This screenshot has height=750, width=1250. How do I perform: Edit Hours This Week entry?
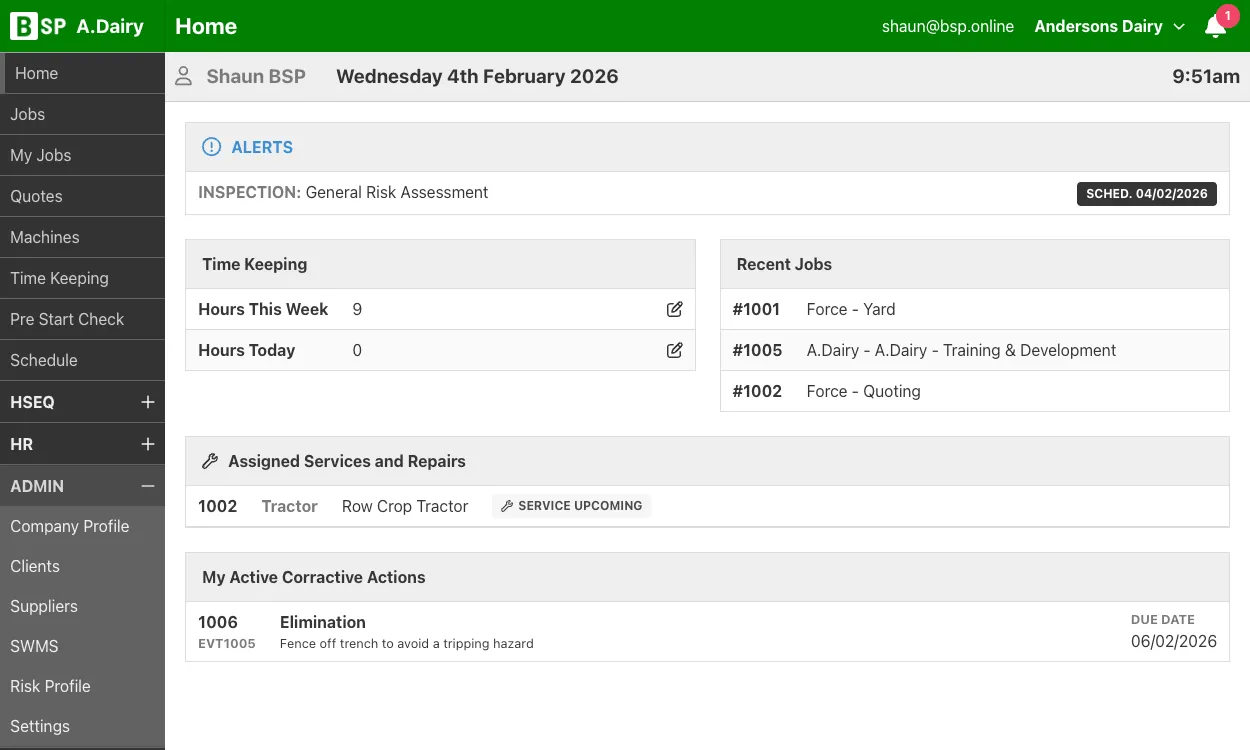click(675, 310)
